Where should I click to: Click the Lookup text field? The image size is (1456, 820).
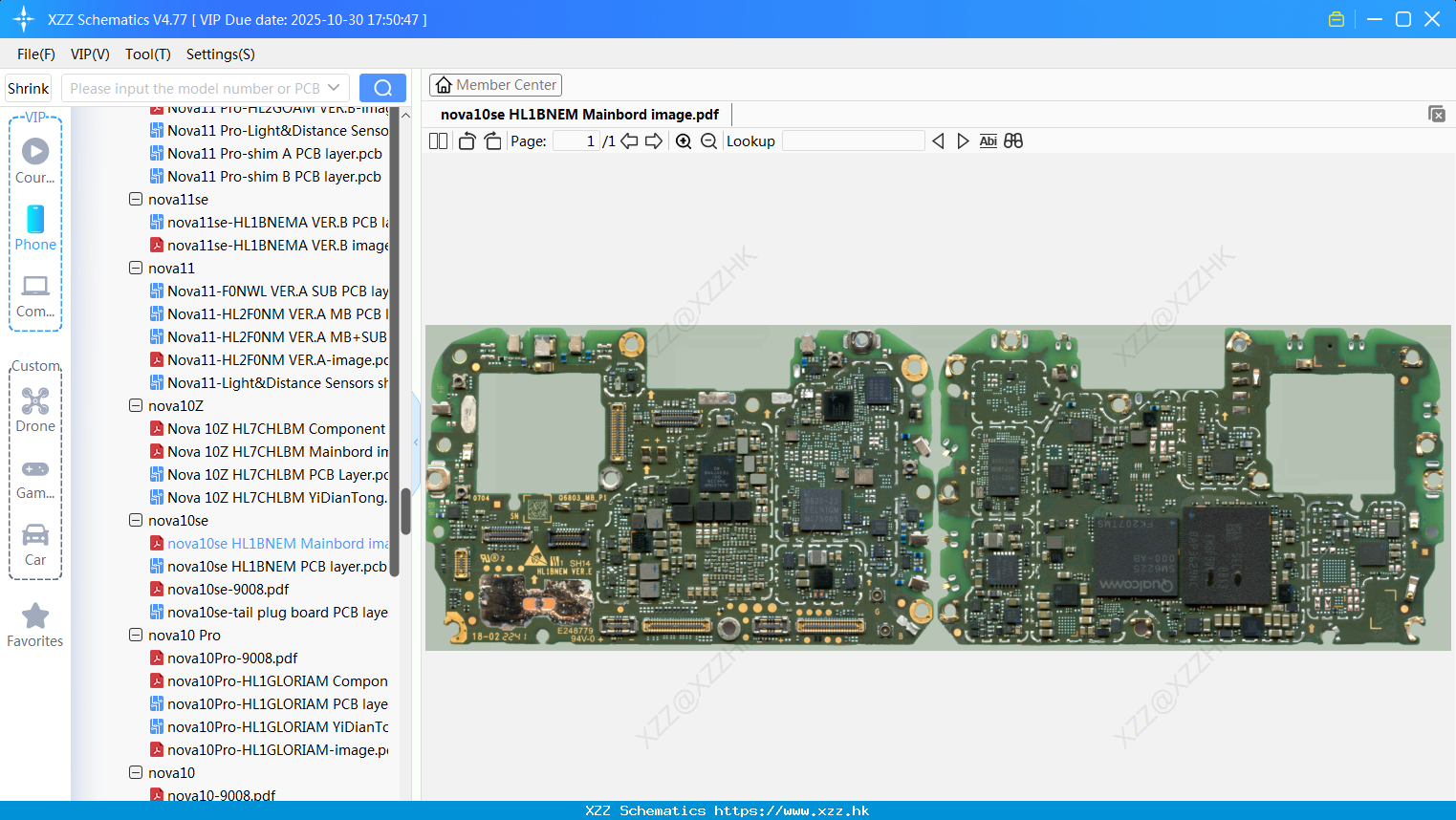pos(853,140)
